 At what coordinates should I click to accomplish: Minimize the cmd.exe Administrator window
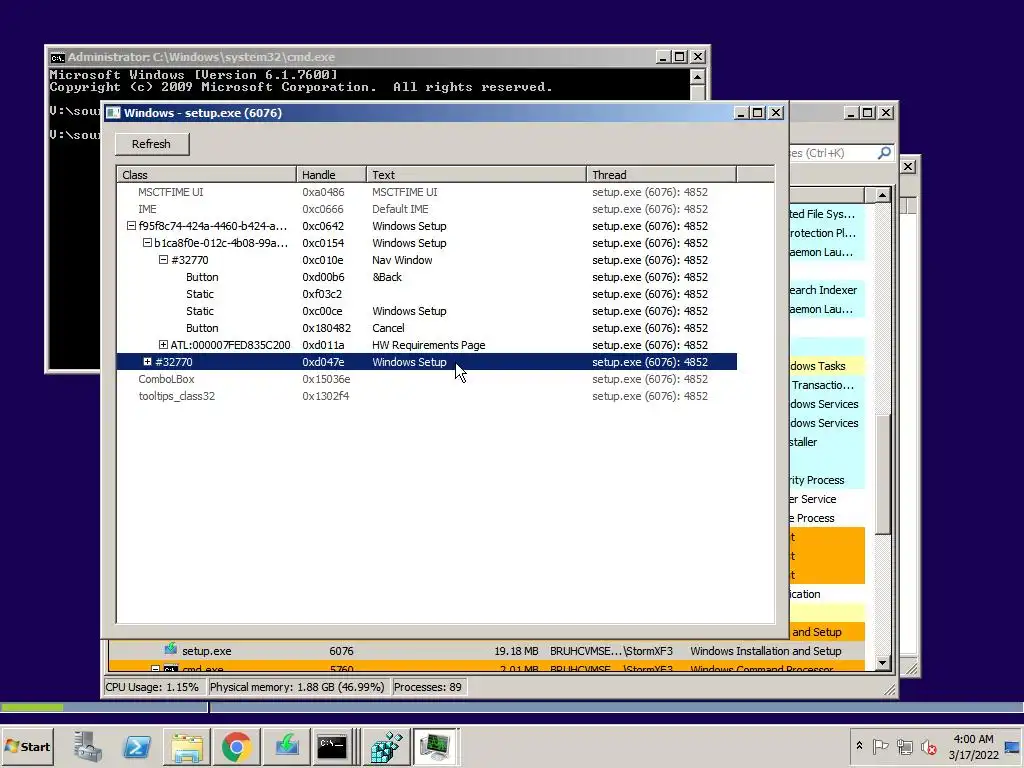(663, 57)
